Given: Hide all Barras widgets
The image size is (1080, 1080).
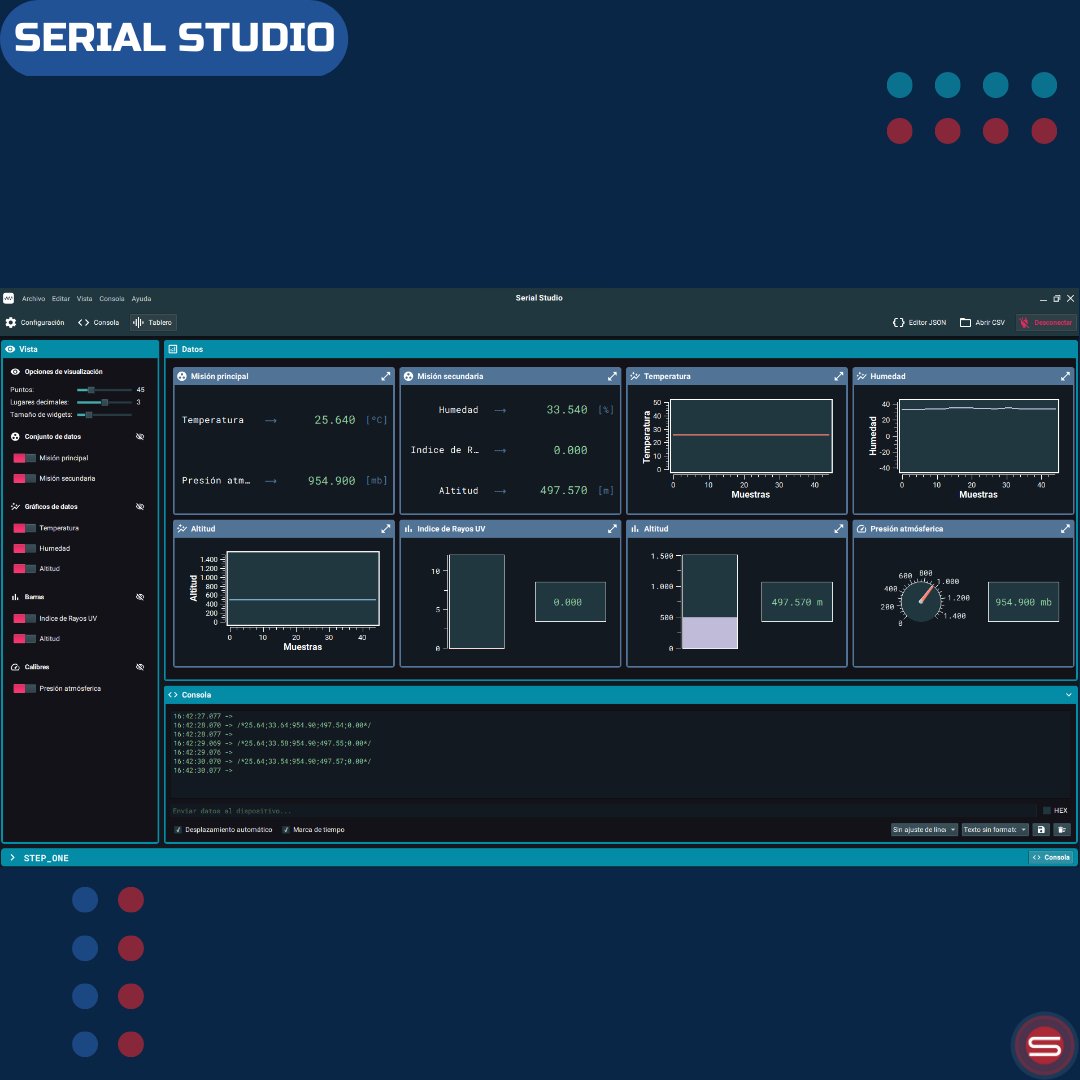Looking at the screenshot, I should pos(140,597).
